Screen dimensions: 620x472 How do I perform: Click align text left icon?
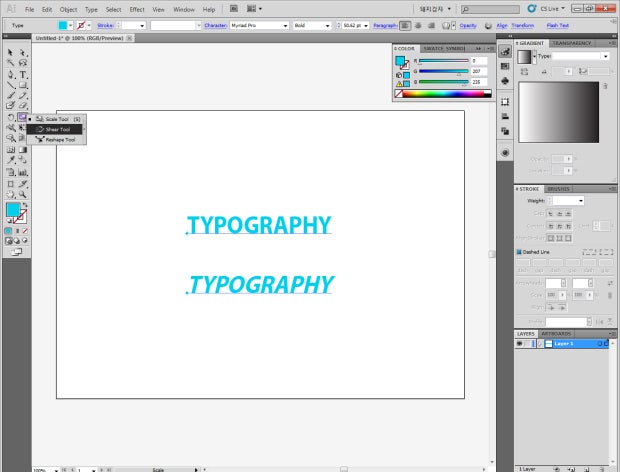click(406, 25)
